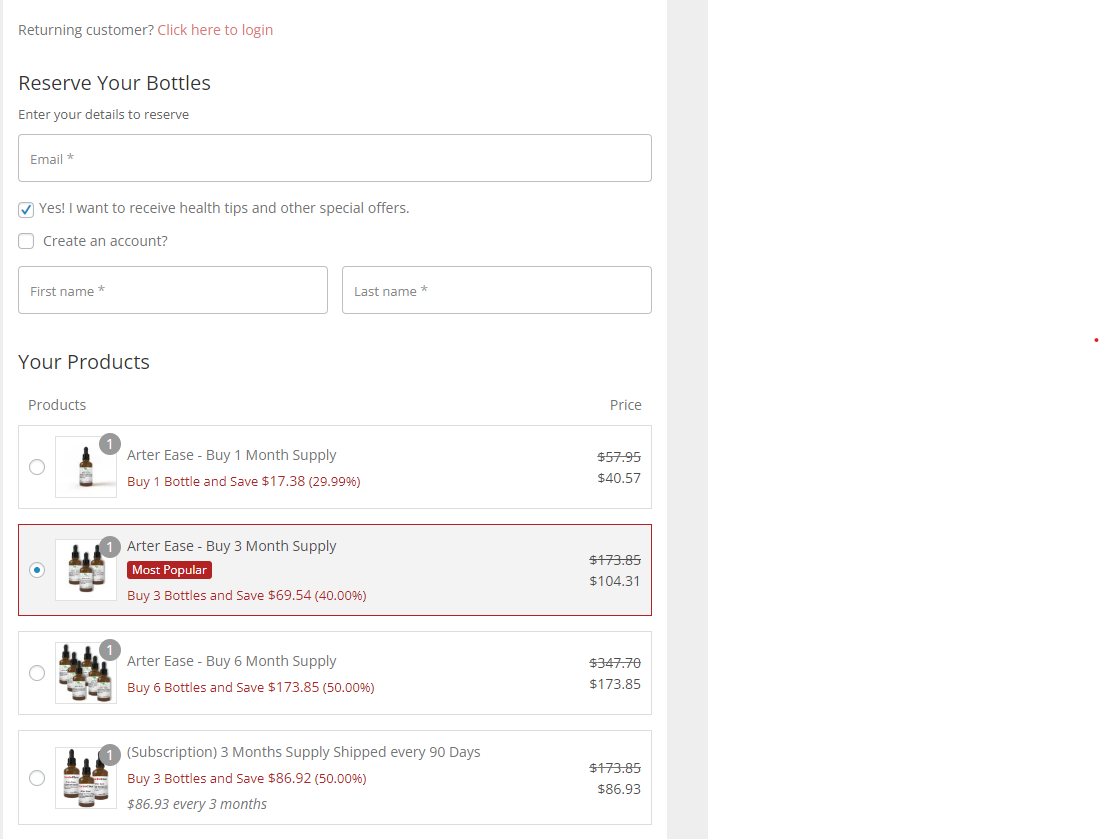Click the quantity badge on the Subscription image
The height and width of the screenshot is (839, 1099).
[110, 755]
